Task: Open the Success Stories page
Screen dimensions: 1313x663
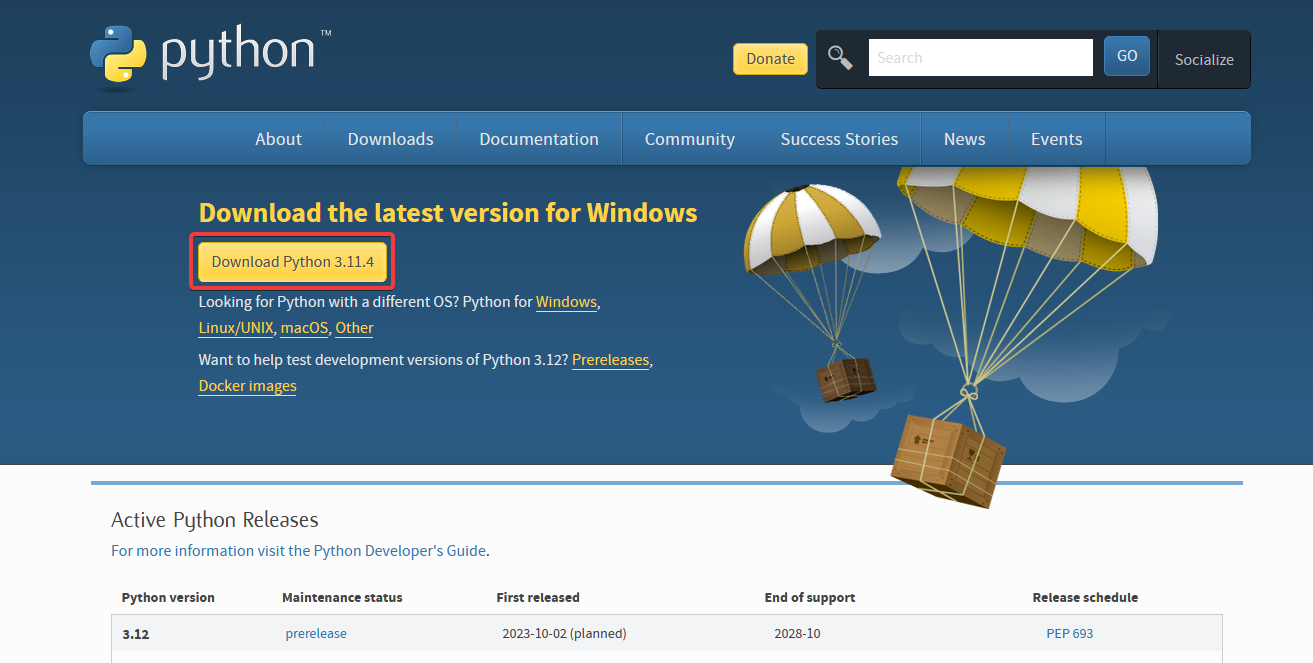Action: pyautogui.click(x=838, y=138)
